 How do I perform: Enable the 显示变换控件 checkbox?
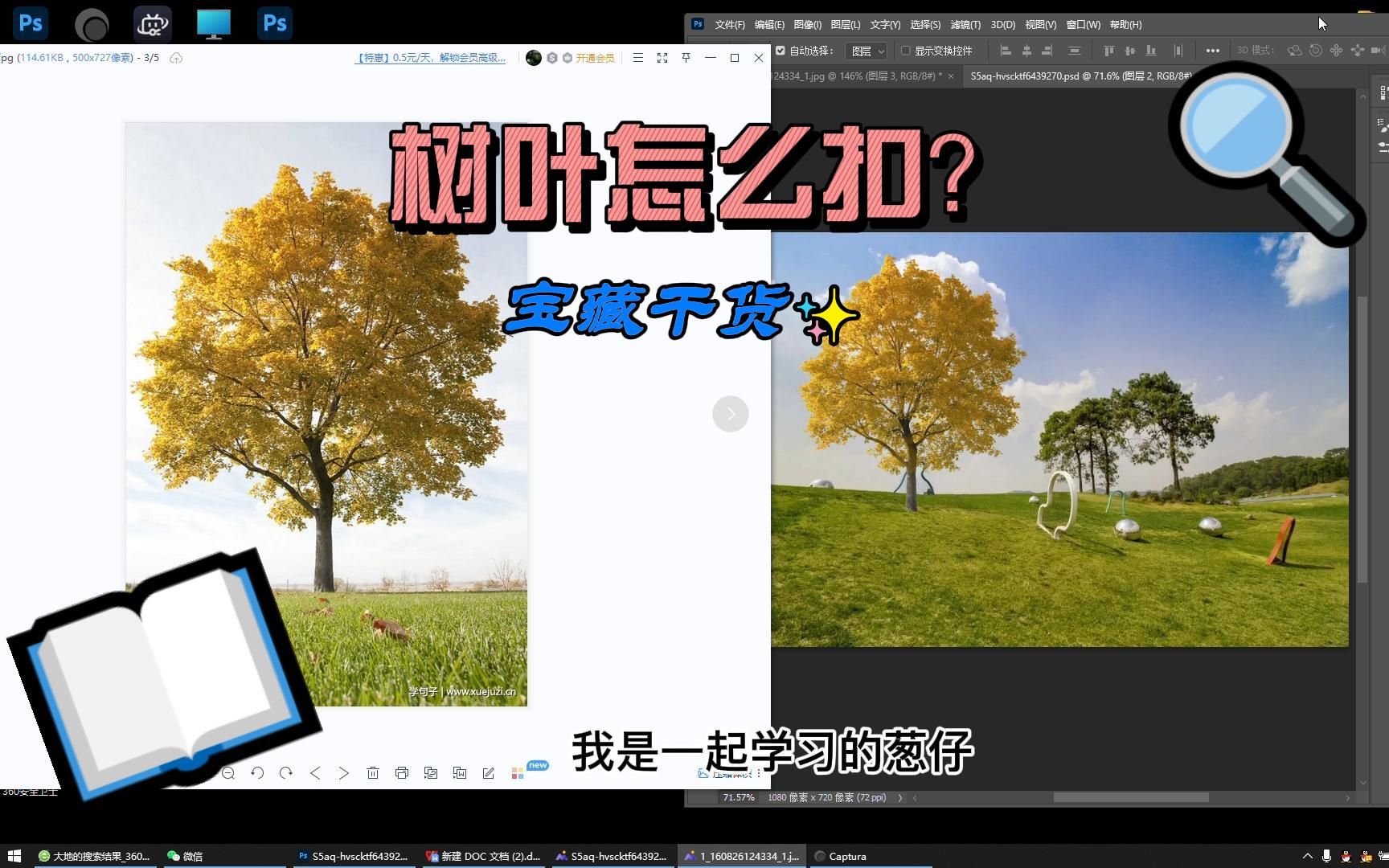tap(905, 51)
